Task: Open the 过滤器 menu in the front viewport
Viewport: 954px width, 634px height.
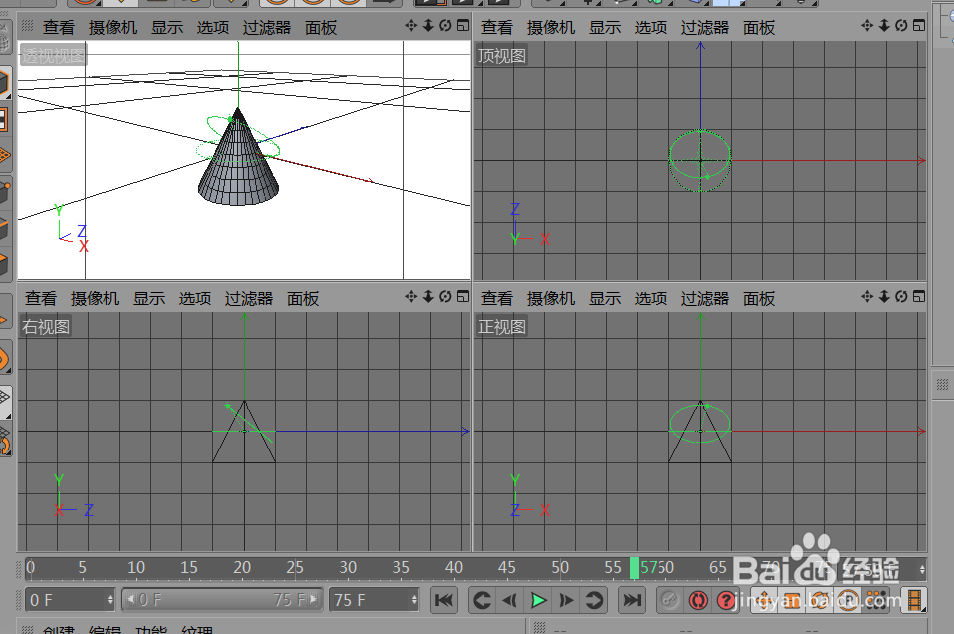Action: click(703, 298)
